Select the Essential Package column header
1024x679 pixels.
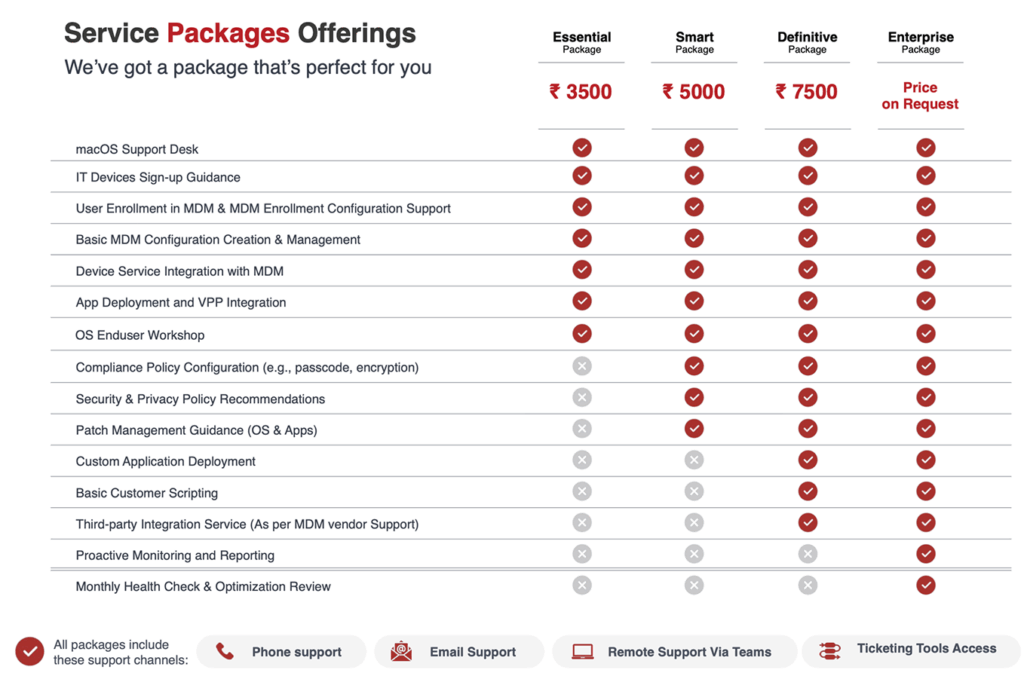point(582,42)
